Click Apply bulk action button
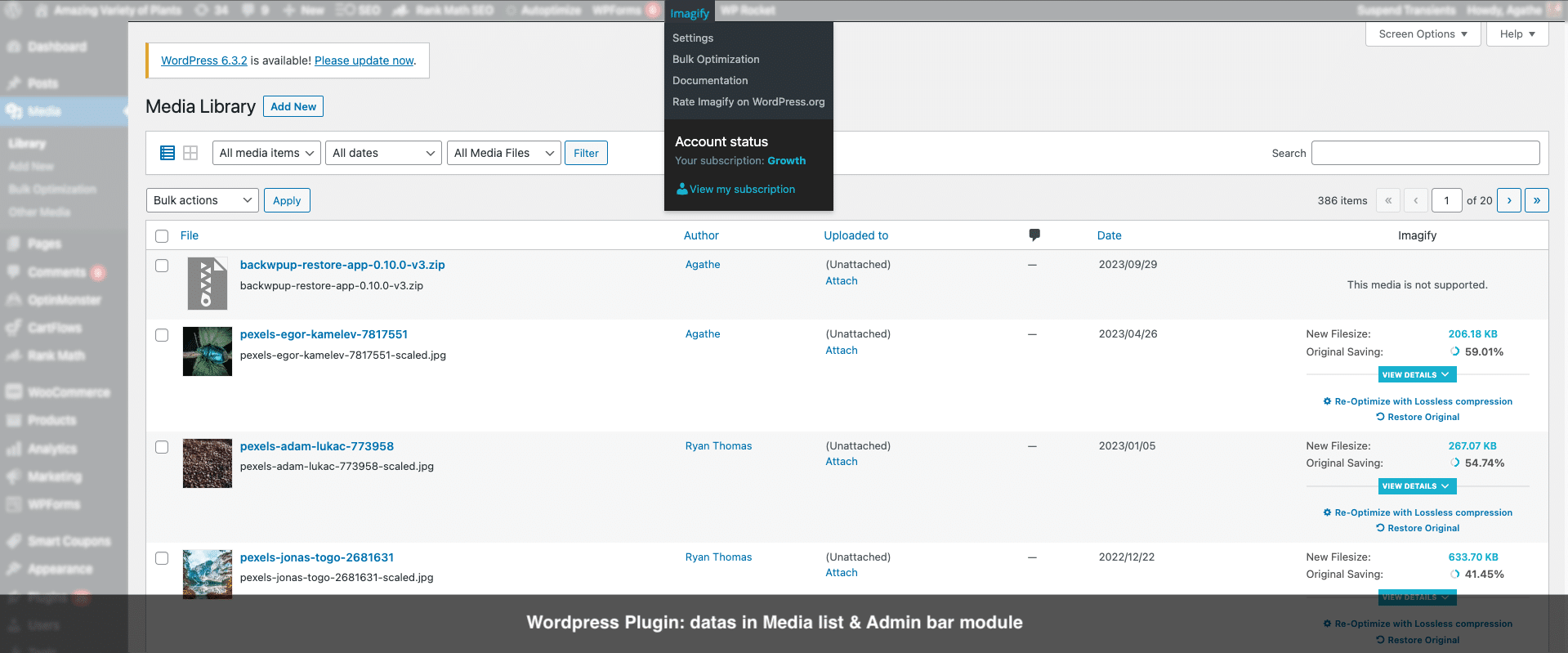 point(287,200)
